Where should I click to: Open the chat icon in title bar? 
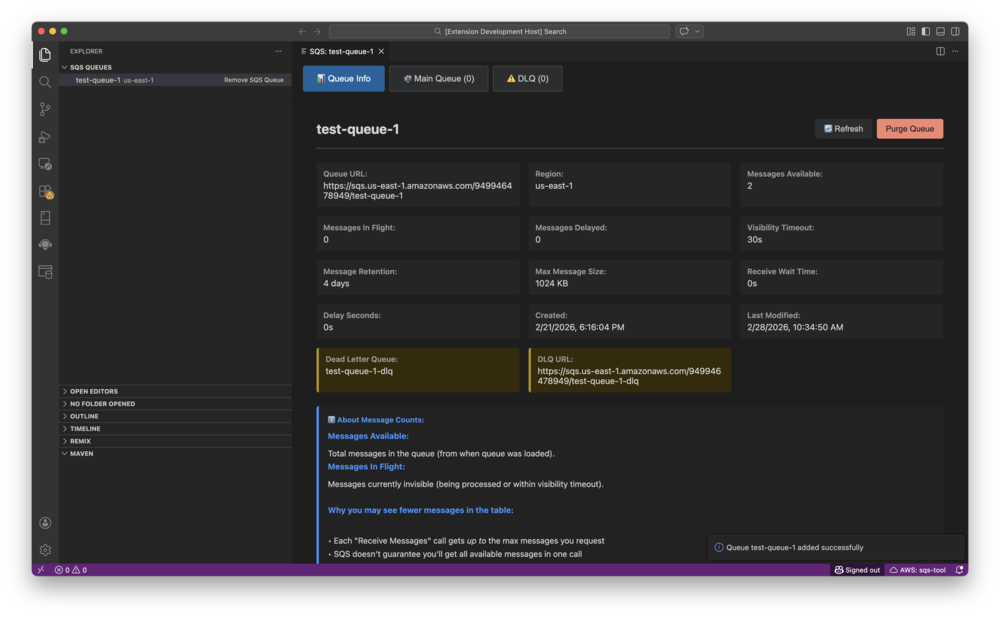(x=684, y=31)
